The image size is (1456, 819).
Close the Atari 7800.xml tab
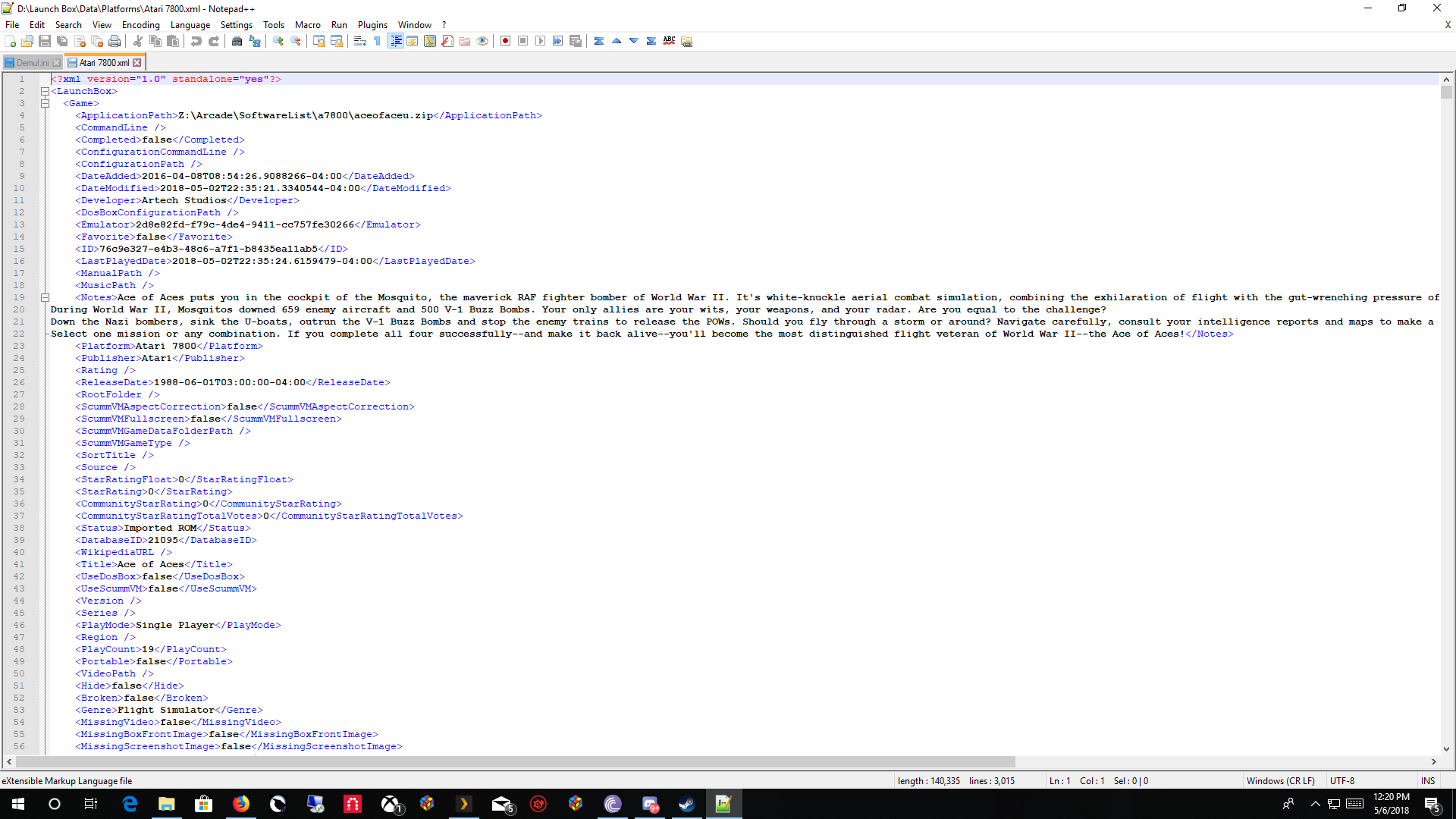(x=137, y=63)
